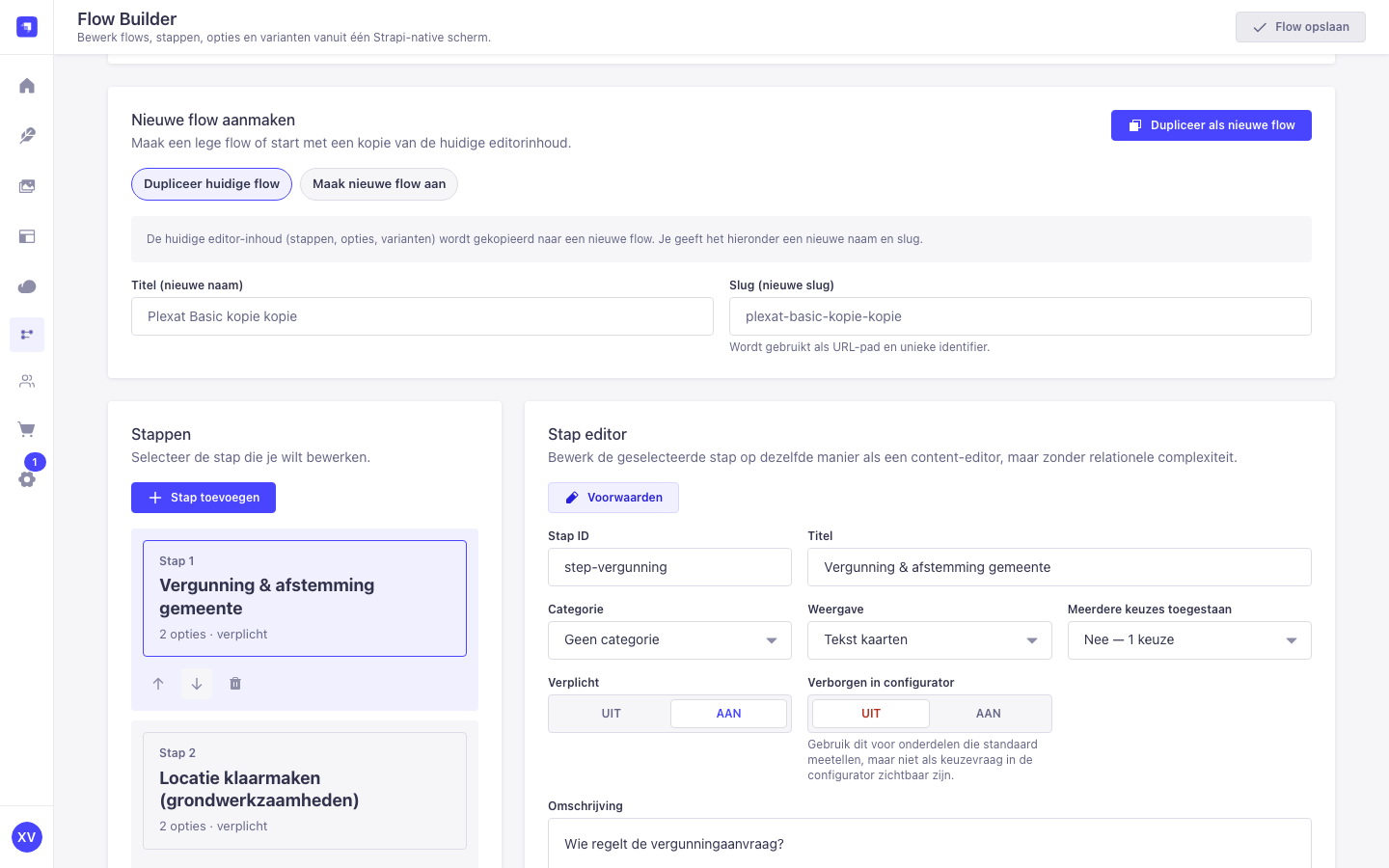Click the Titel (nieuwe naam) field

pos(422,316)
